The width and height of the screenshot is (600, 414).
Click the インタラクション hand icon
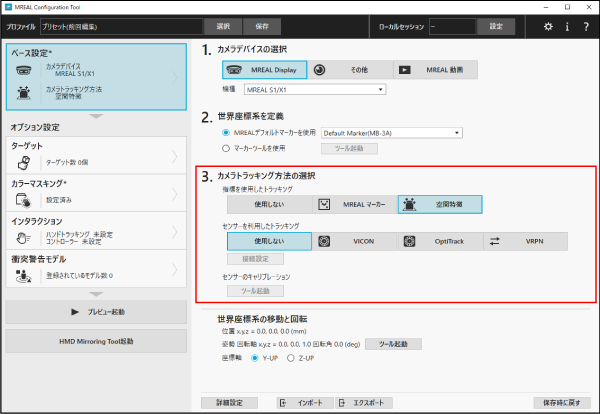[23, 238]
